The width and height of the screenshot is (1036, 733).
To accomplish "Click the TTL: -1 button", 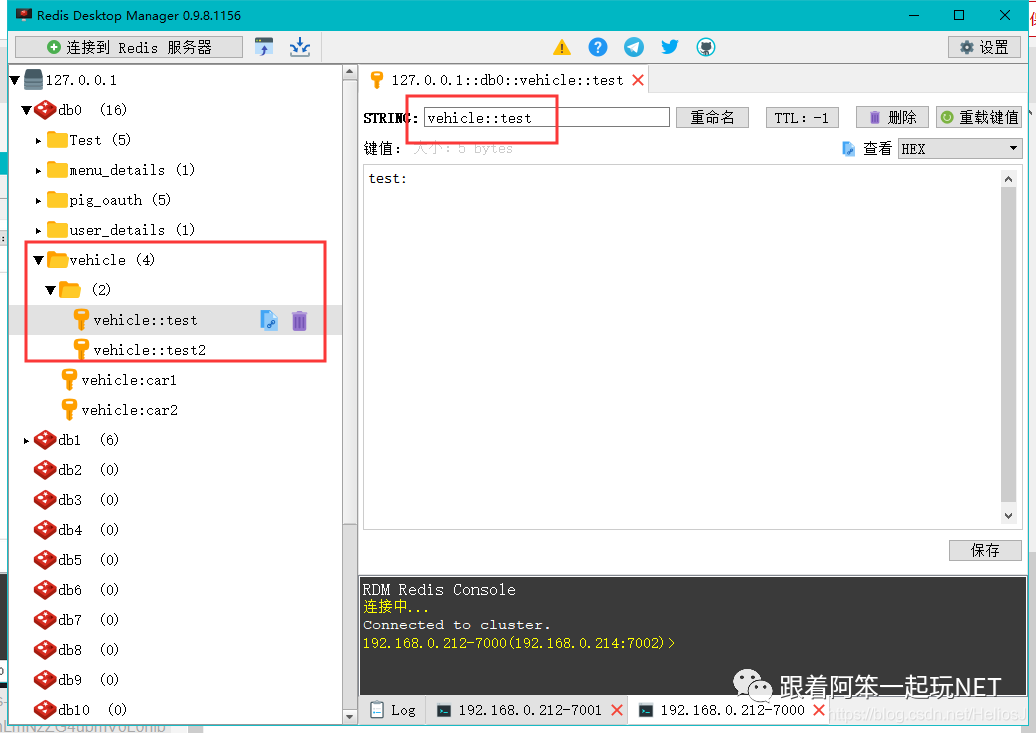I will click(802, 118).
